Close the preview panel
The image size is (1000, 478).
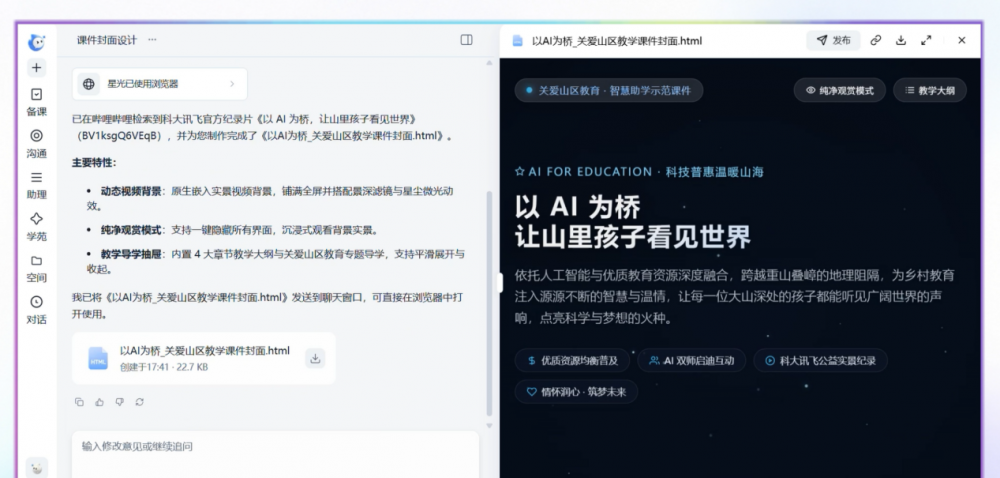point(962,40)
